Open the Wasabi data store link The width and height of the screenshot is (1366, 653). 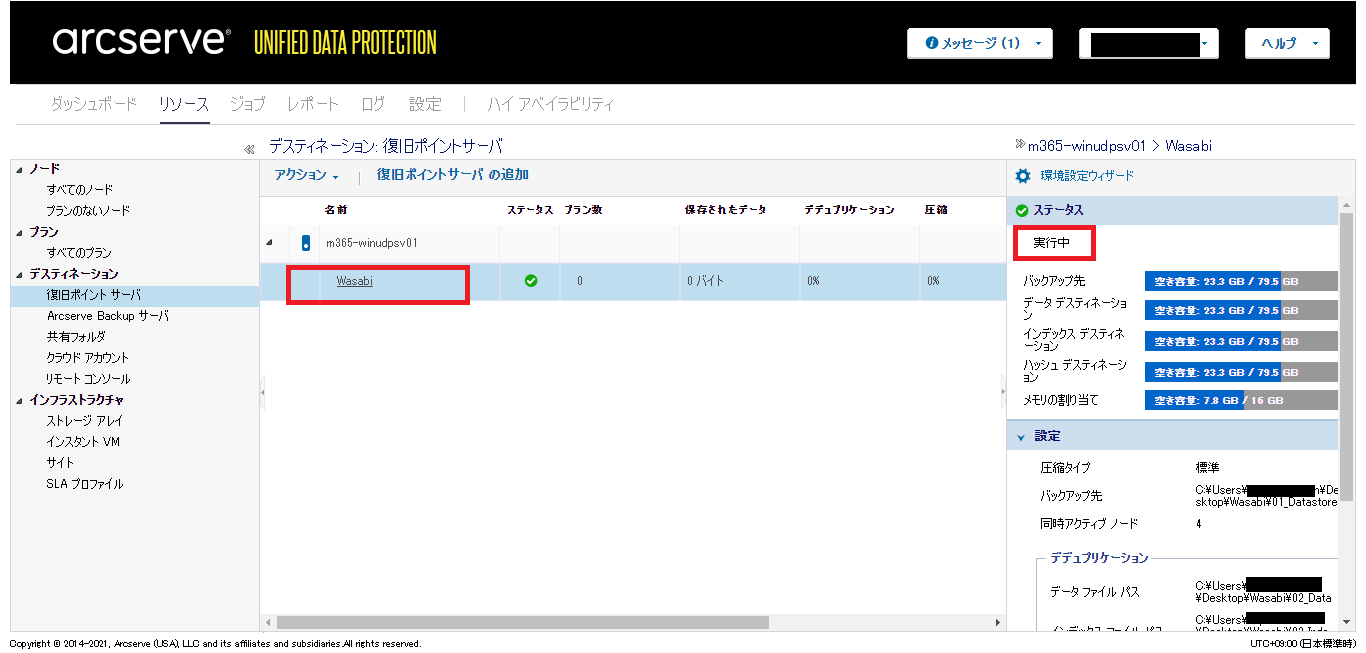click(x=355, y=281)
